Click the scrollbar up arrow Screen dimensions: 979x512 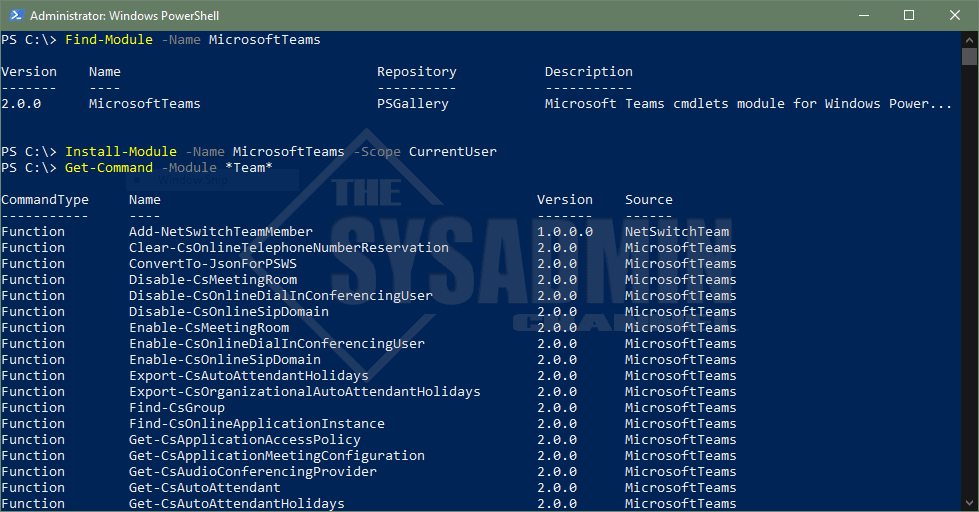[x=969, y=39]
